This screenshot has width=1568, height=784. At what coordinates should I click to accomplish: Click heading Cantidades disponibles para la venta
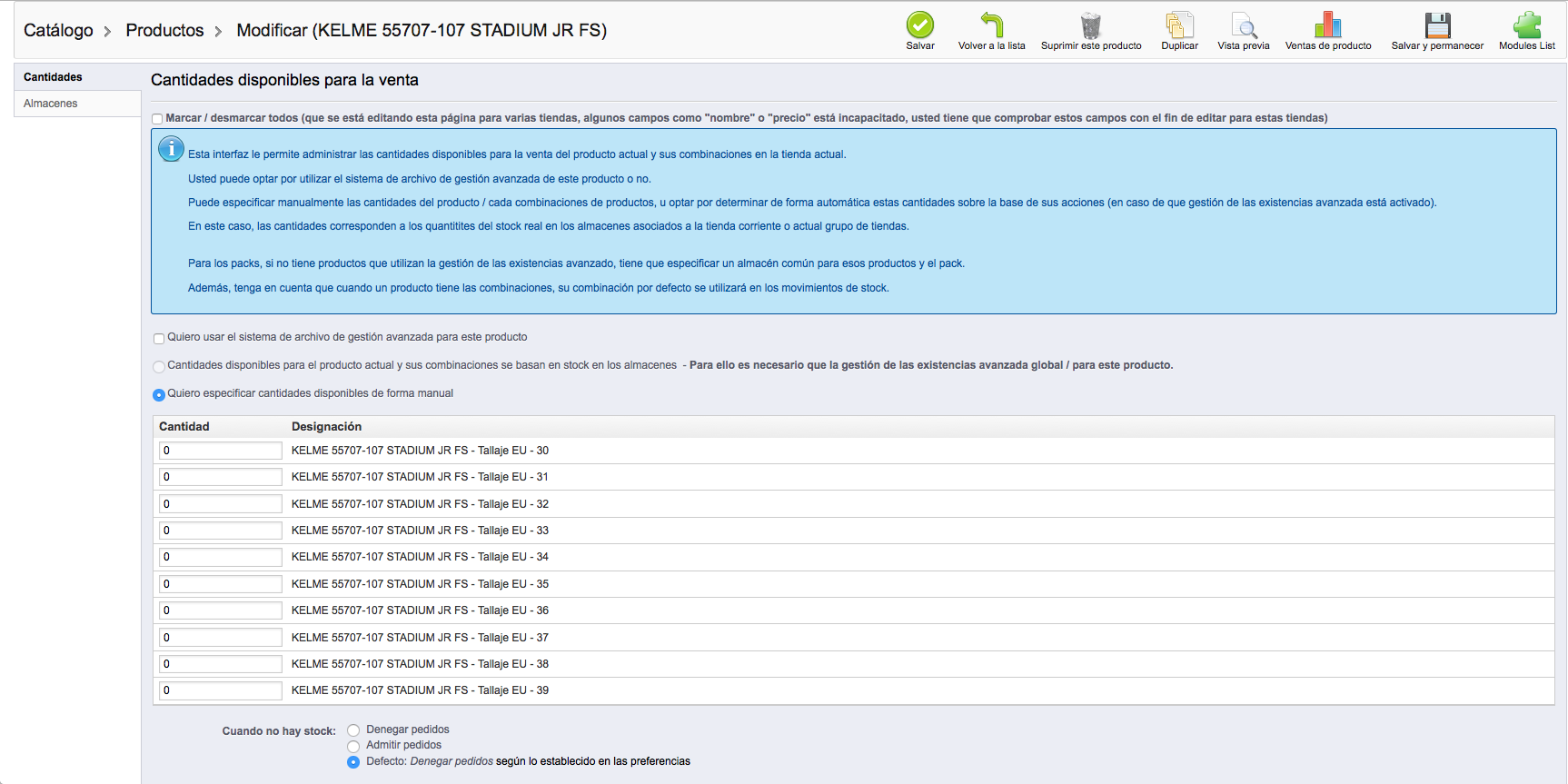tap(284, 80)
